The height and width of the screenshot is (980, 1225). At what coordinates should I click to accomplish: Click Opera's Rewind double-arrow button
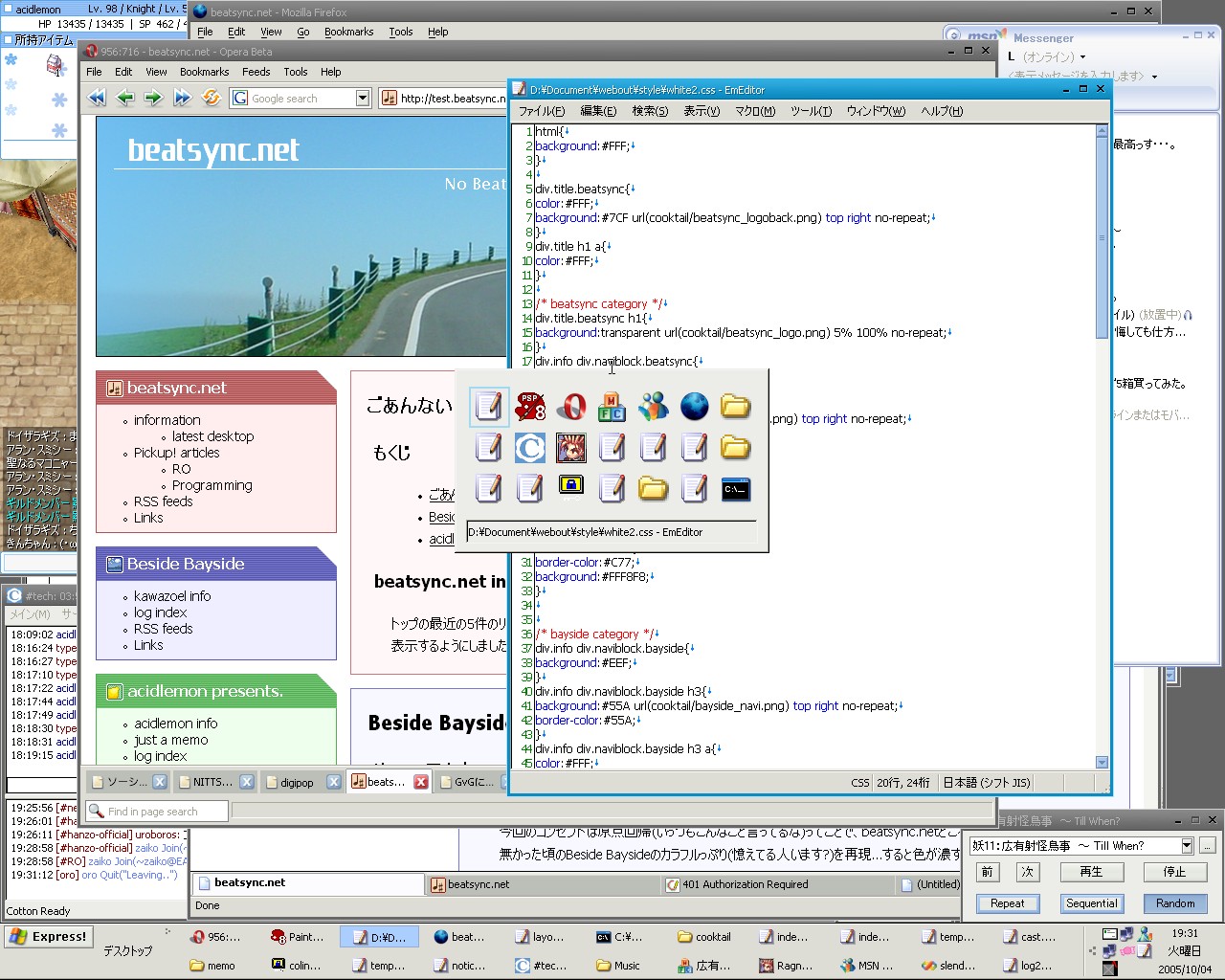click(x=97, y=98)
